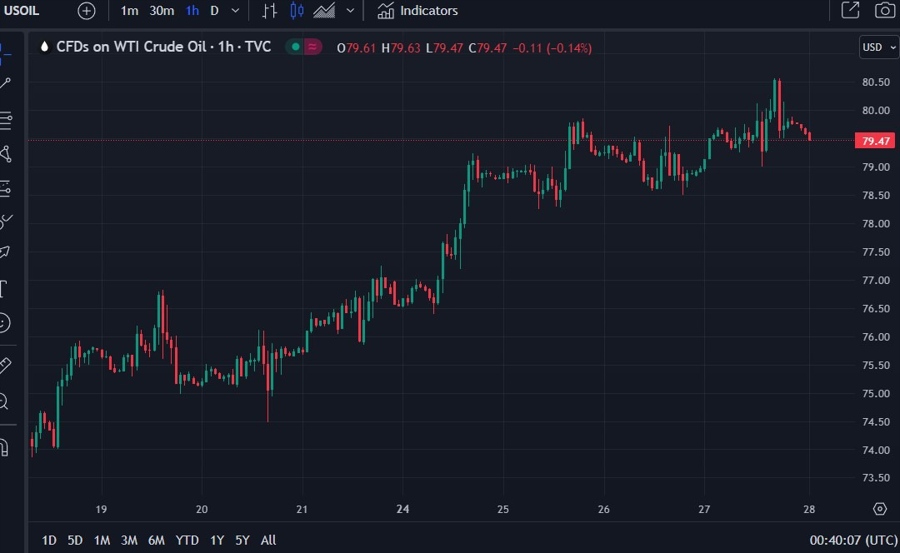The image size is (900, 553).
Task: Switch to the 30m timeframe
Action: click(161, 10)
